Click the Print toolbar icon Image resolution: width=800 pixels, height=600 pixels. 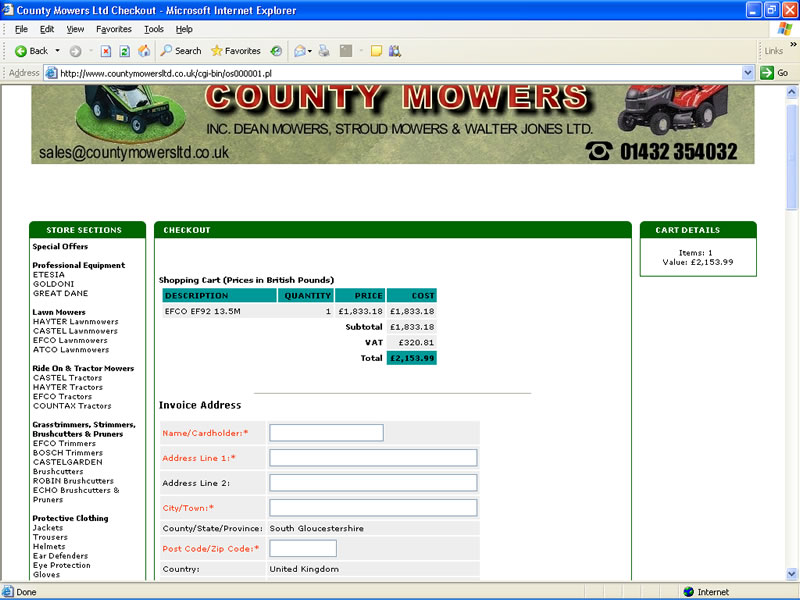point(324,51)
